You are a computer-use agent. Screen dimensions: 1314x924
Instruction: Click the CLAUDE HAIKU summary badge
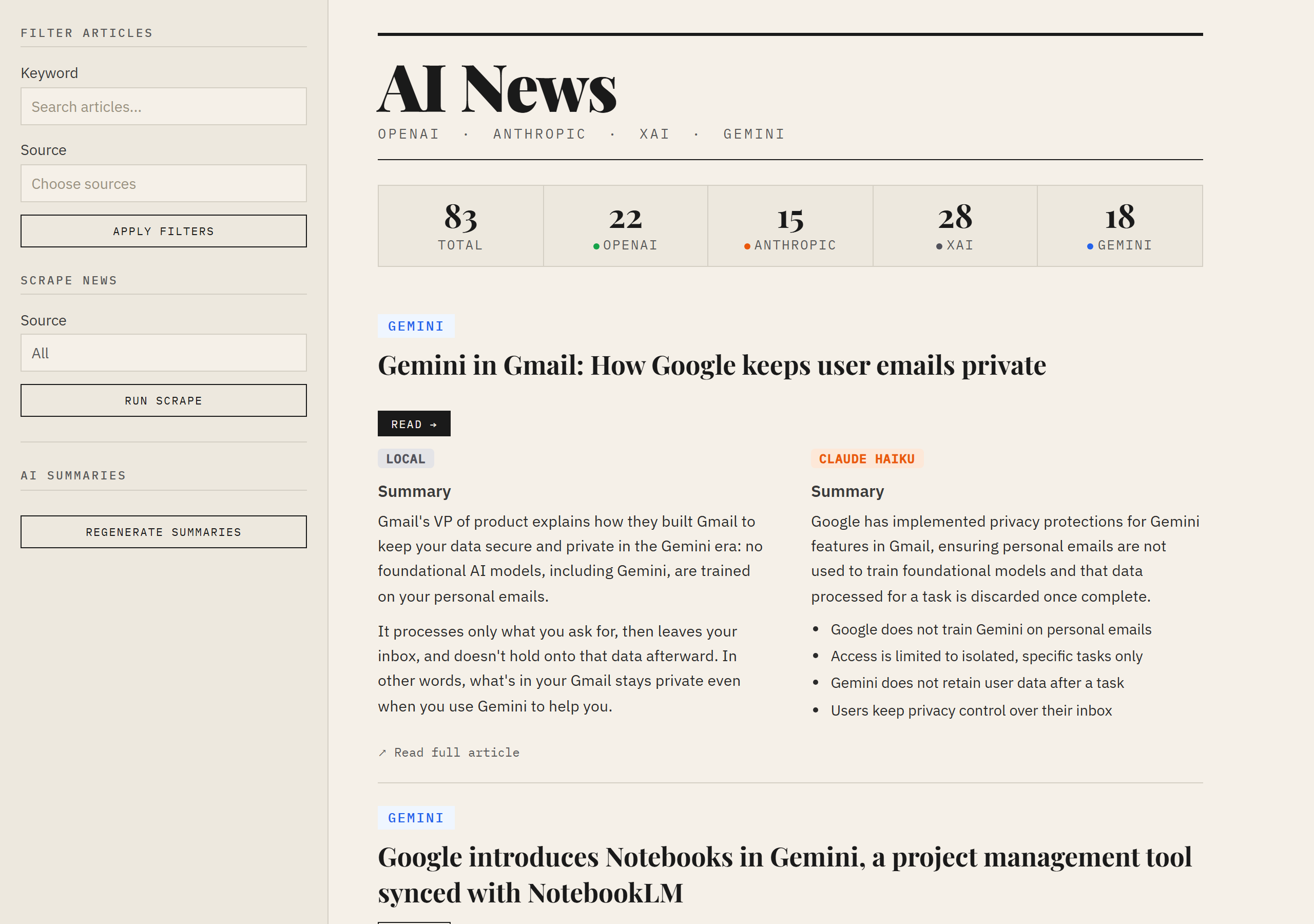click(867, 458)
